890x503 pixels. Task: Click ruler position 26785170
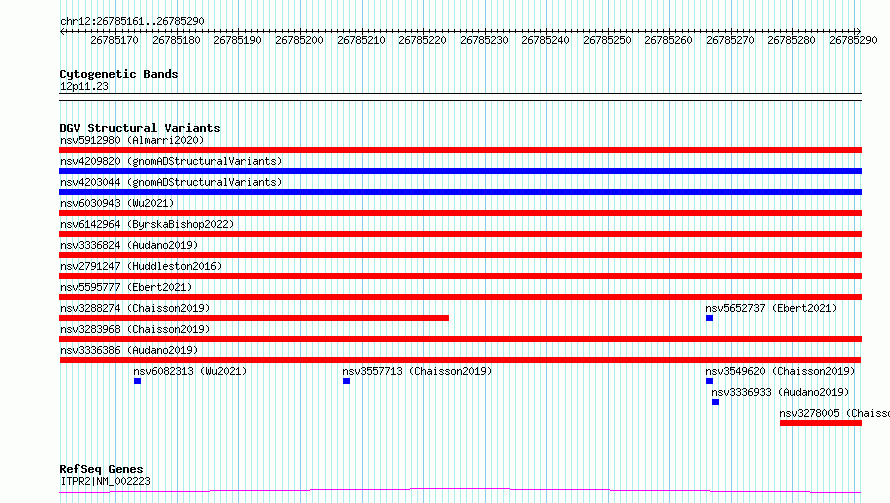pyautogui.click(x=114, y=40)
